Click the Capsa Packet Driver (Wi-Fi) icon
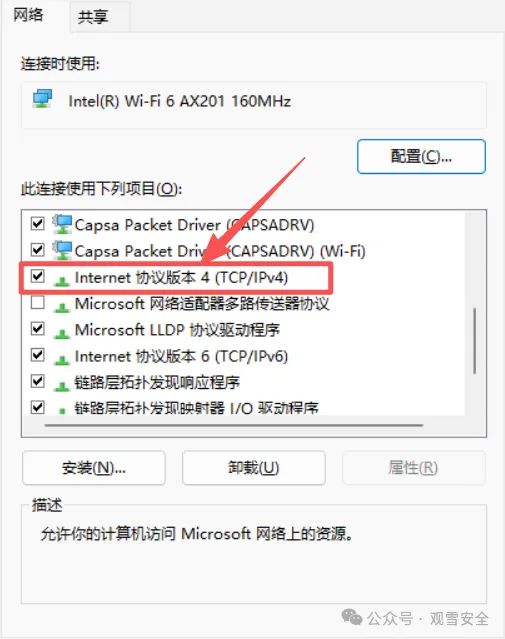The height and width of the screenshot is (639, 505). [x=62, y=251]
